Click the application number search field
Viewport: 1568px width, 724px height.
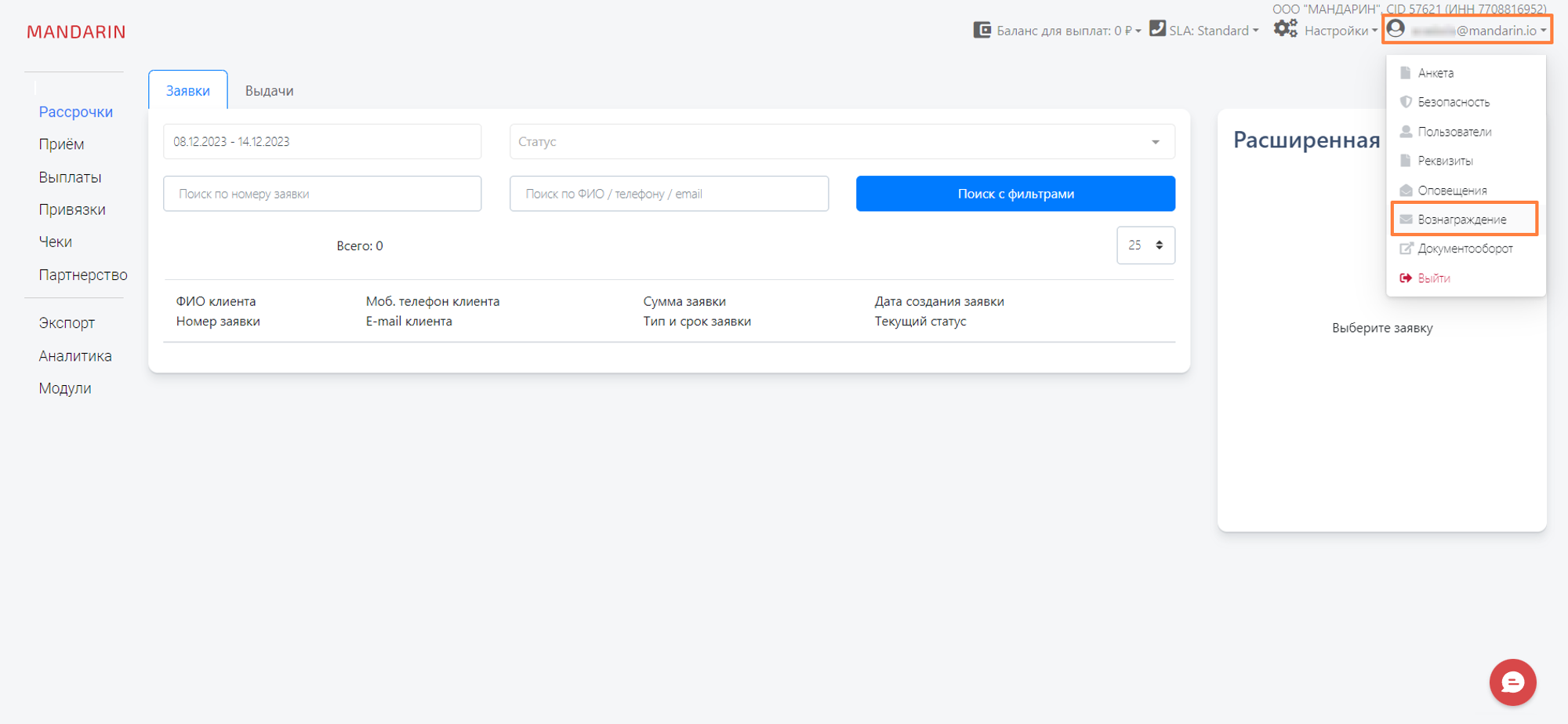322,194
